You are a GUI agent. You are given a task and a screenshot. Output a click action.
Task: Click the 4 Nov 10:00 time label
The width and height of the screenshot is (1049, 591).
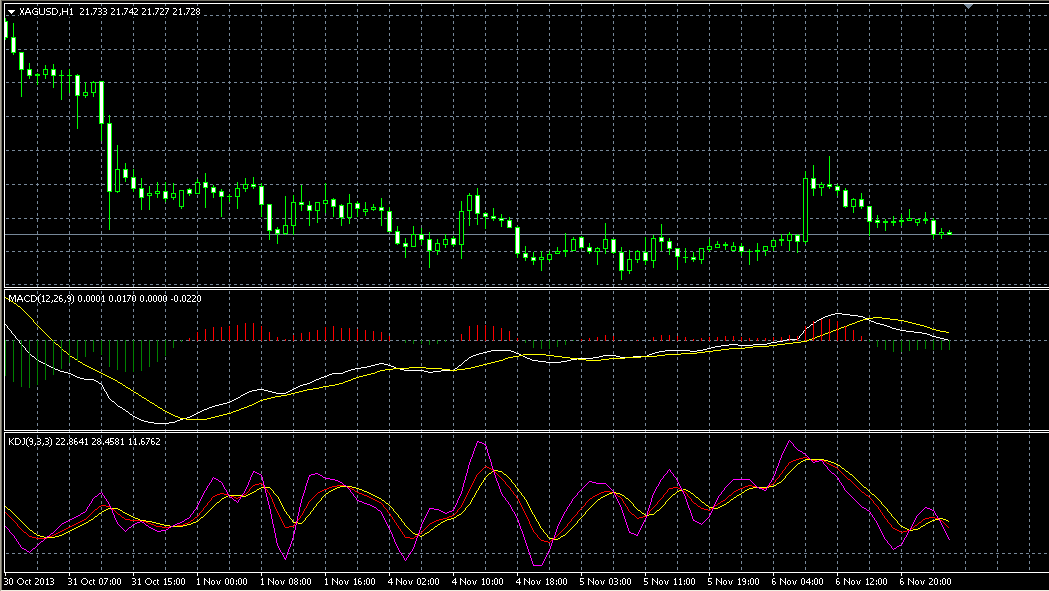pyautogui.click(x=478, y=582)
